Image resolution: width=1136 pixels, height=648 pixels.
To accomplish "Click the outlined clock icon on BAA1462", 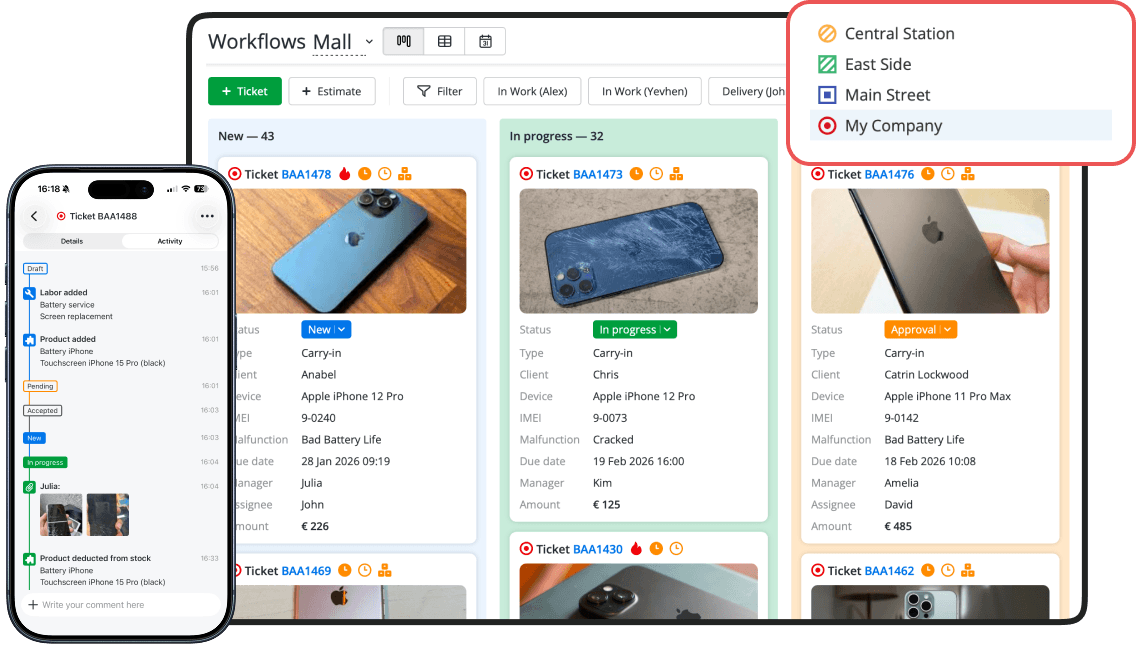I will [948, 570].
